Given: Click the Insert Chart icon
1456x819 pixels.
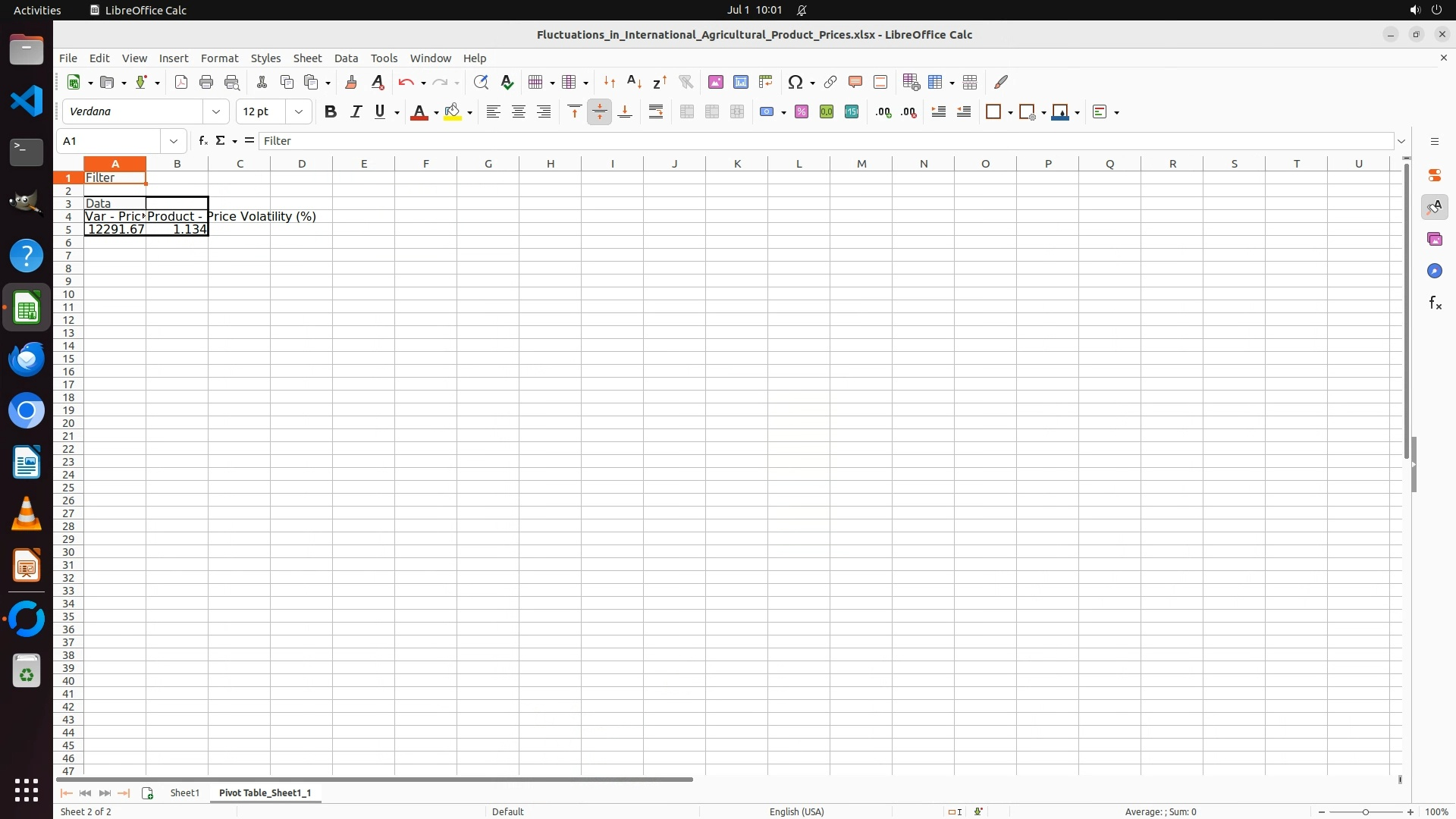Looking at the screenshot, I should (x=741, y=82).
